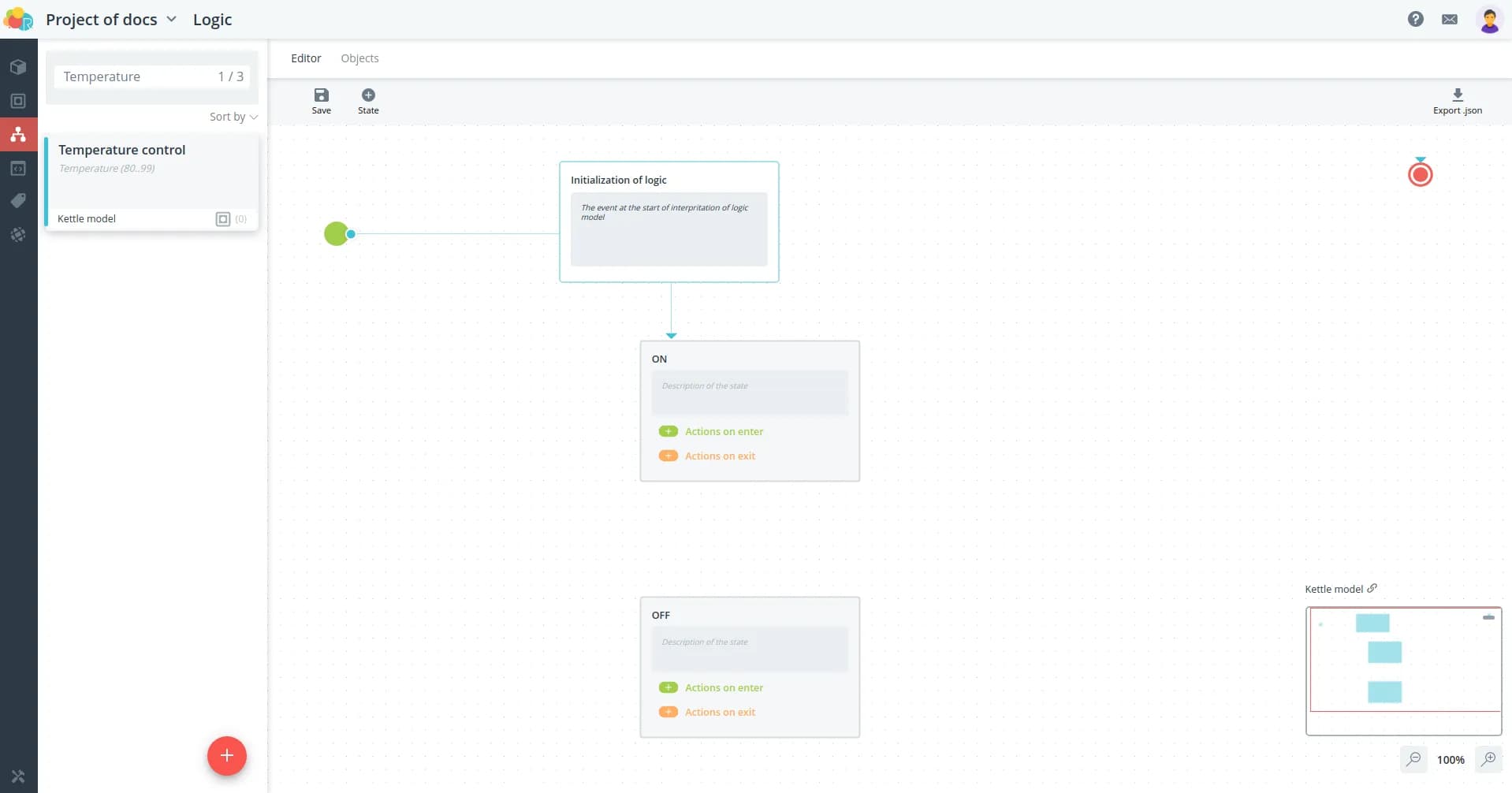Add Actions on enter for ON state
This screenshot has height=793, width=1512.
[x=668, y=432]
